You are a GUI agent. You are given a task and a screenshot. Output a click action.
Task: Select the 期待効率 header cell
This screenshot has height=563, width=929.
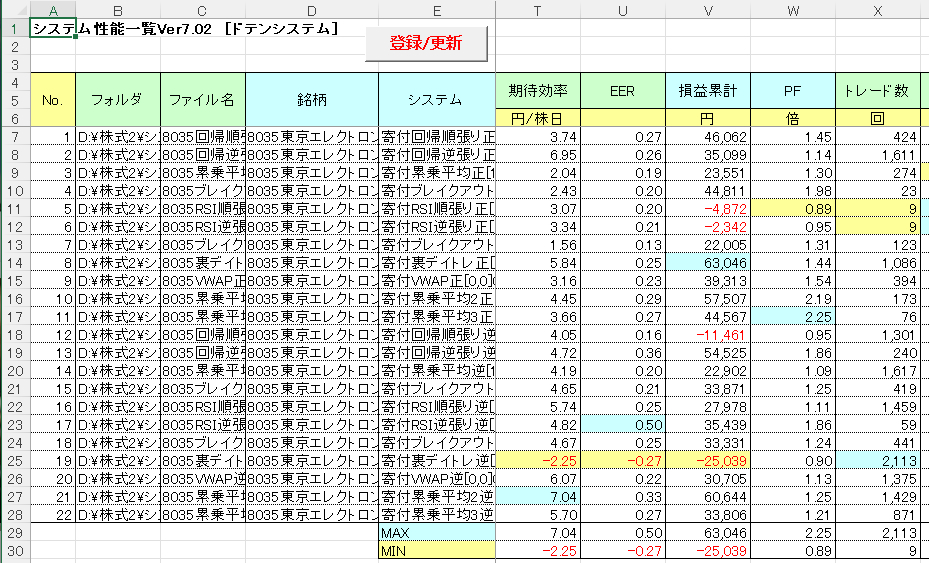click(x=538, y=91)
